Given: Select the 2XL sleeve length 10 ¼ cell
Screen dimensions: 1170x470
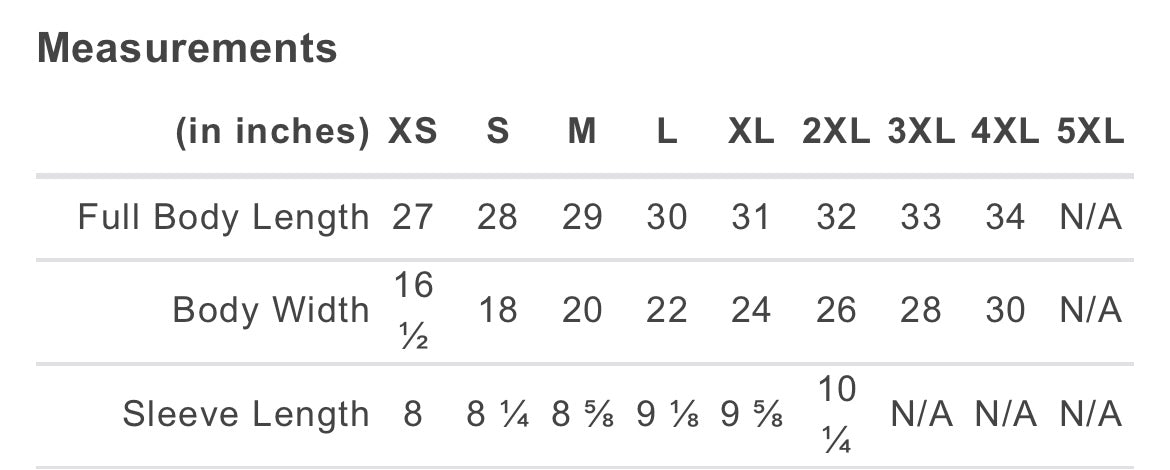Looking at the screenshot, I should [x=836, y=416].
